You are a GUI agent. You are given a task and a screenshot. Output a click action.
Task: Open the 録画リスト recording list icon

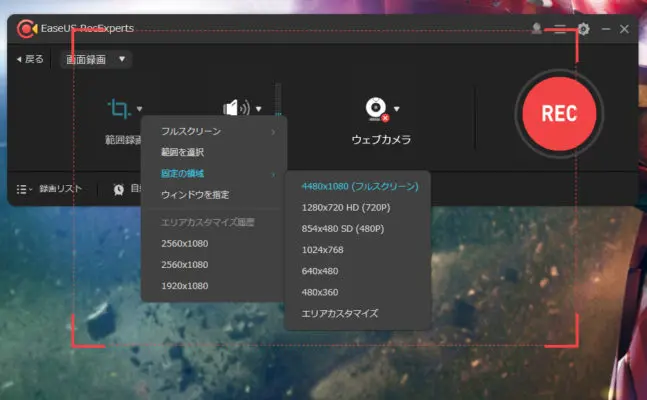click(24, 188)
